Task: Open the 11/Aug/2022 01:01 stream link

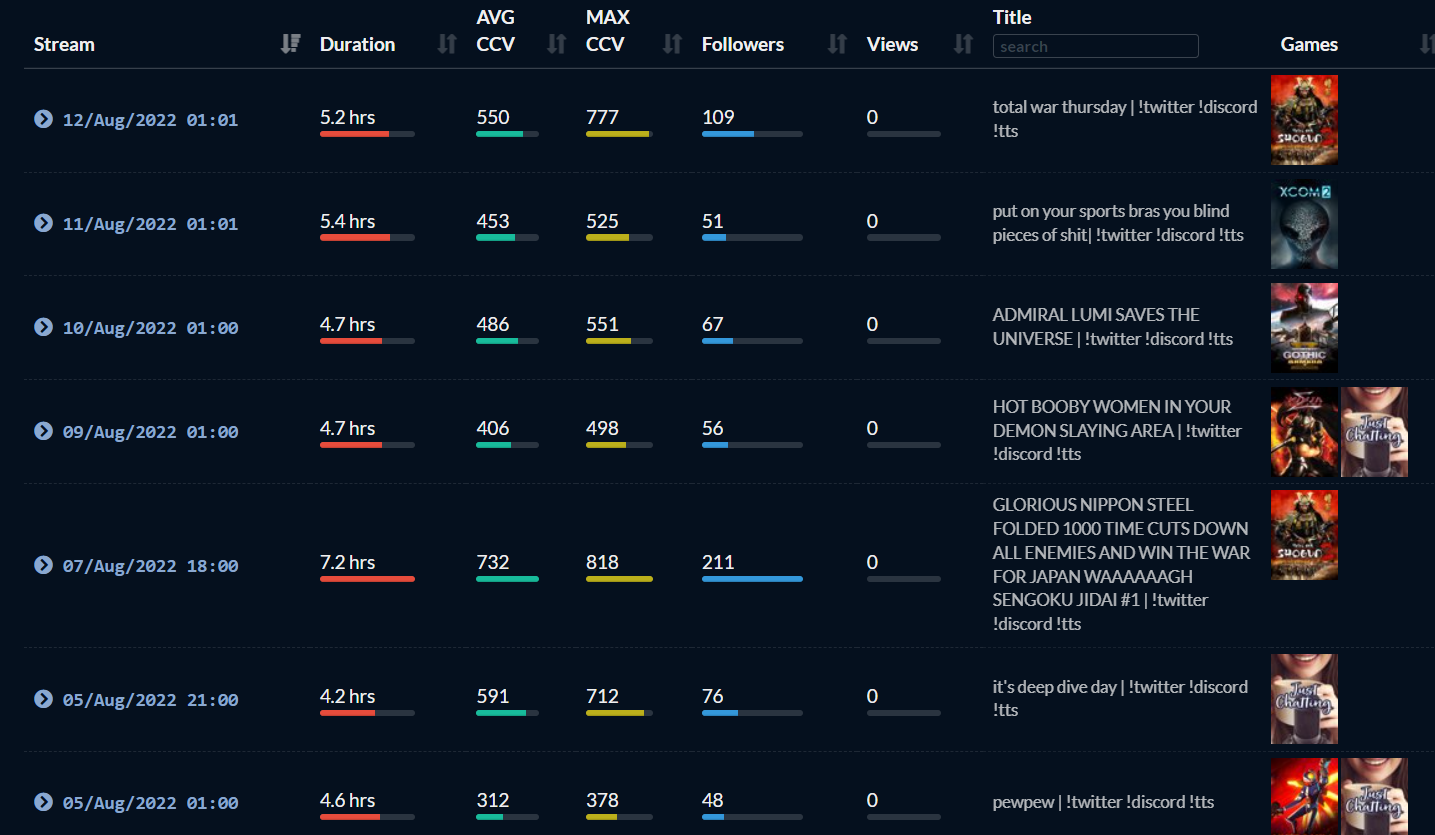Action: point(150,224)
